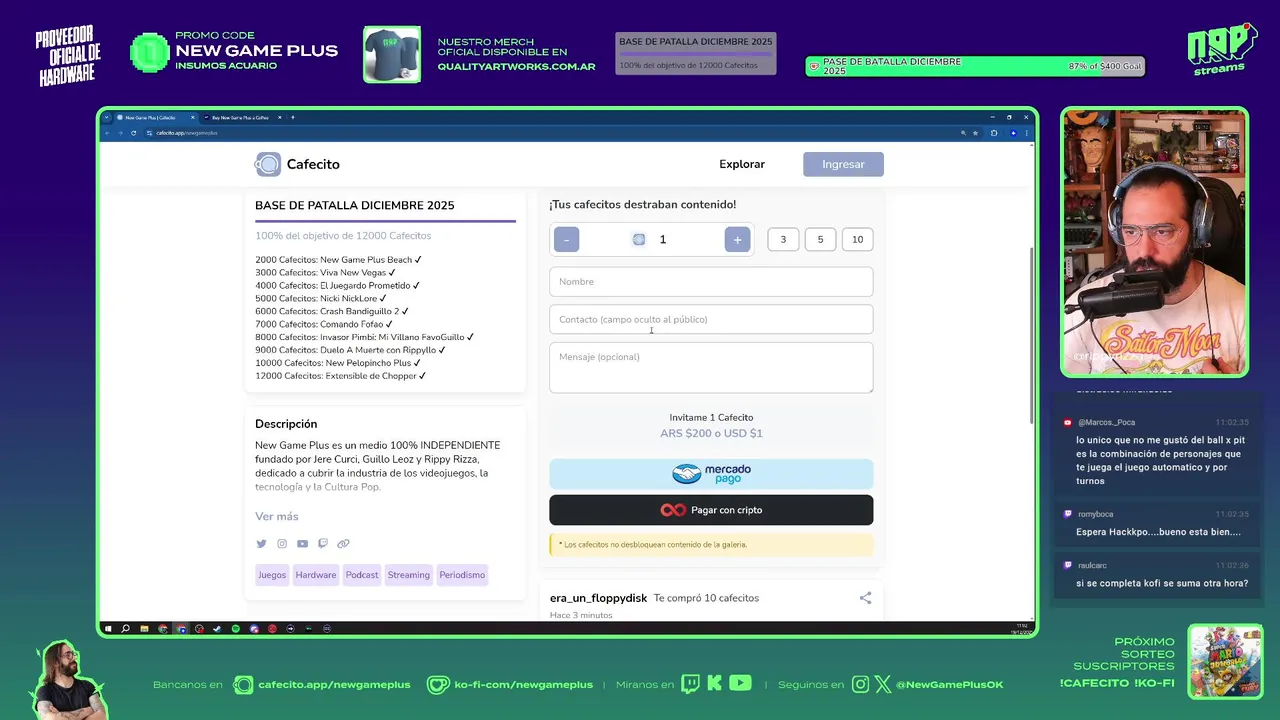Image resolution: width=1280 pixels, height=720 pixels.
Task: Select 5 cafecitos preset
Action: click(x=820, y=239)
